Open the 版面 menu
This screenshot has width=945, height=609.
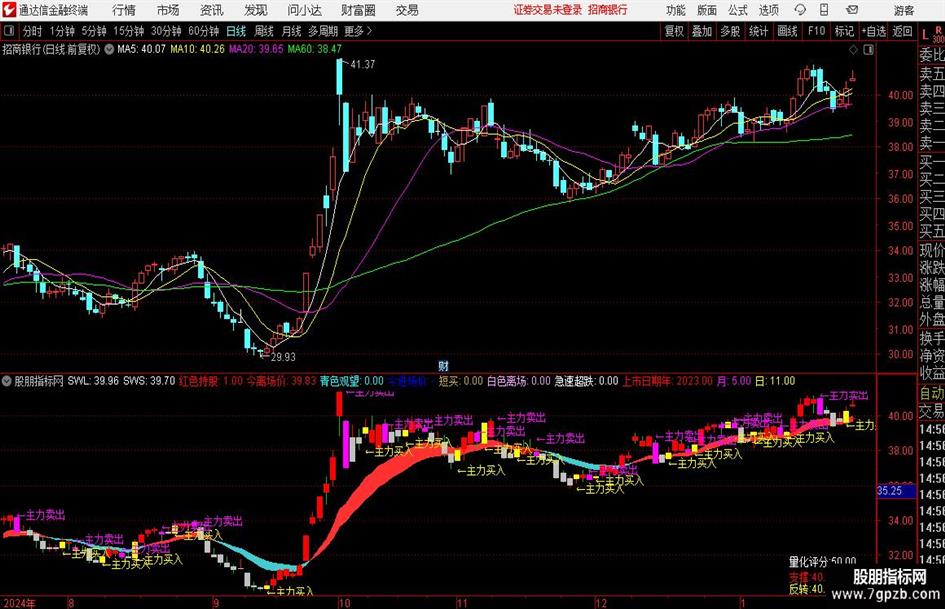coord(706,10)
